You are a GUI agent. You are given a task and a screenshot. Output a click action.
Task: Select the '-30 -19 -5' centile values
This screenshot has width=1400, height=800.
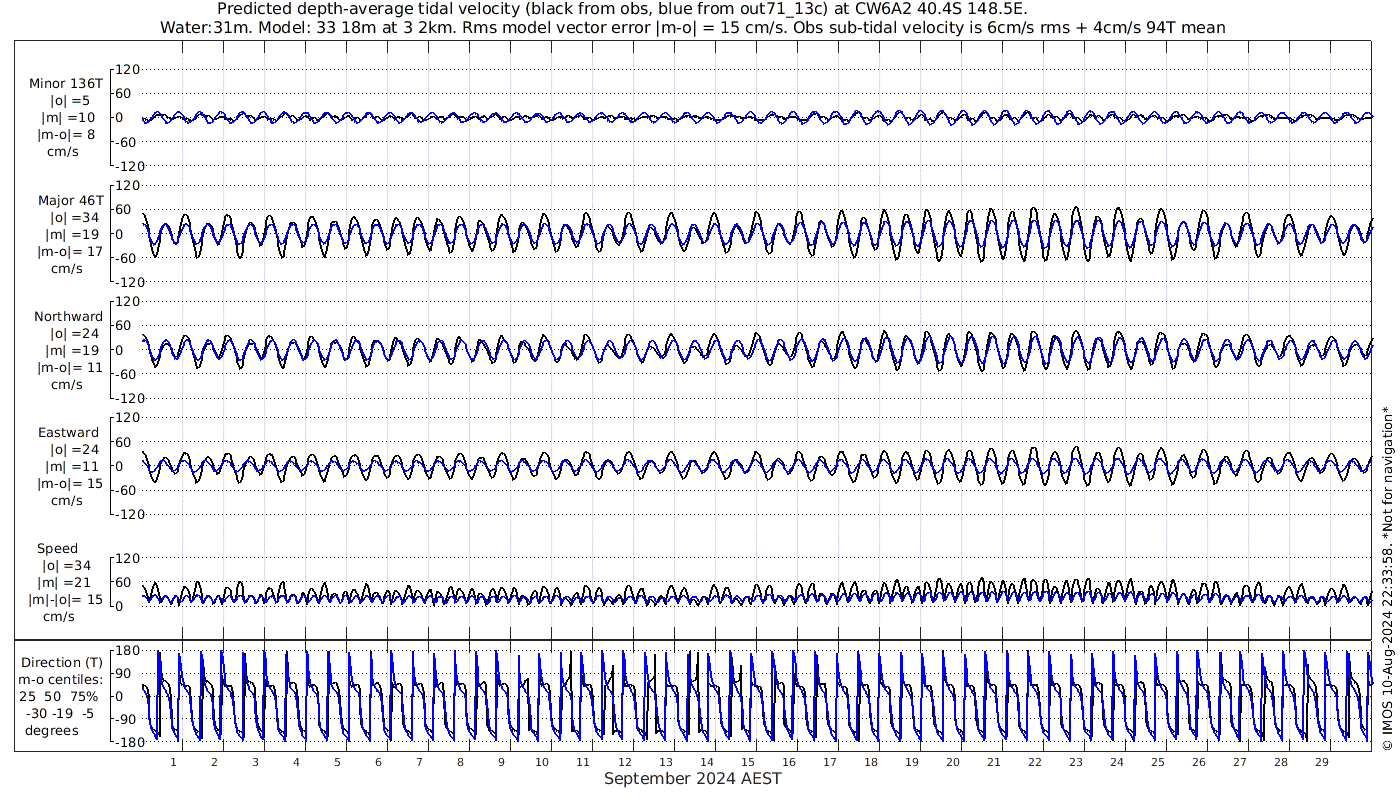click(x=60, y=713)
